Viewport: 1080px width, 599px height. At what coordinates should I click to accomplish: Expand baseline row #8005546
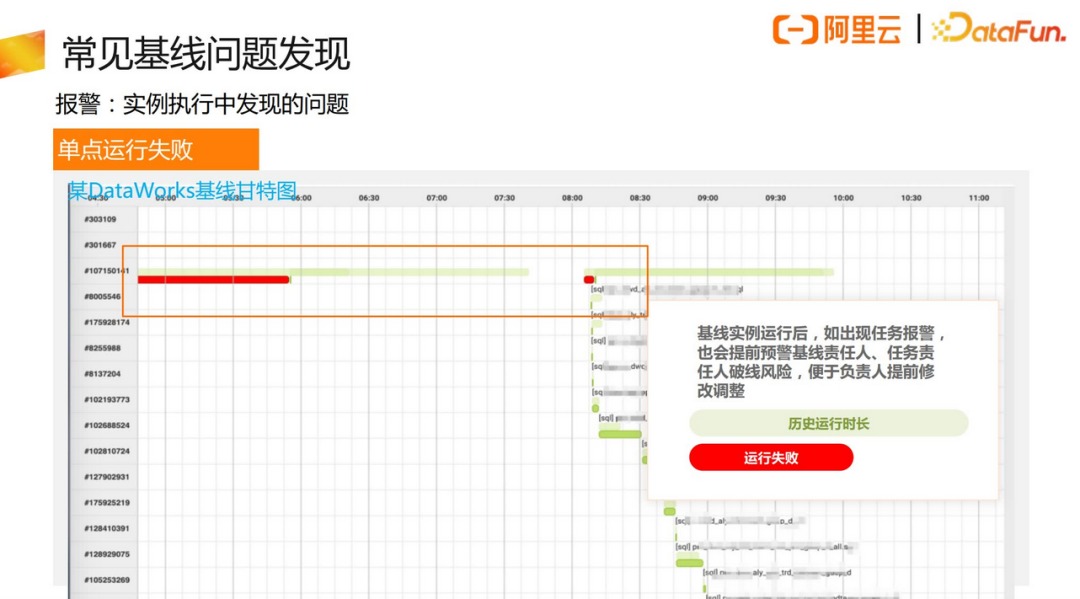coord(104,296)
